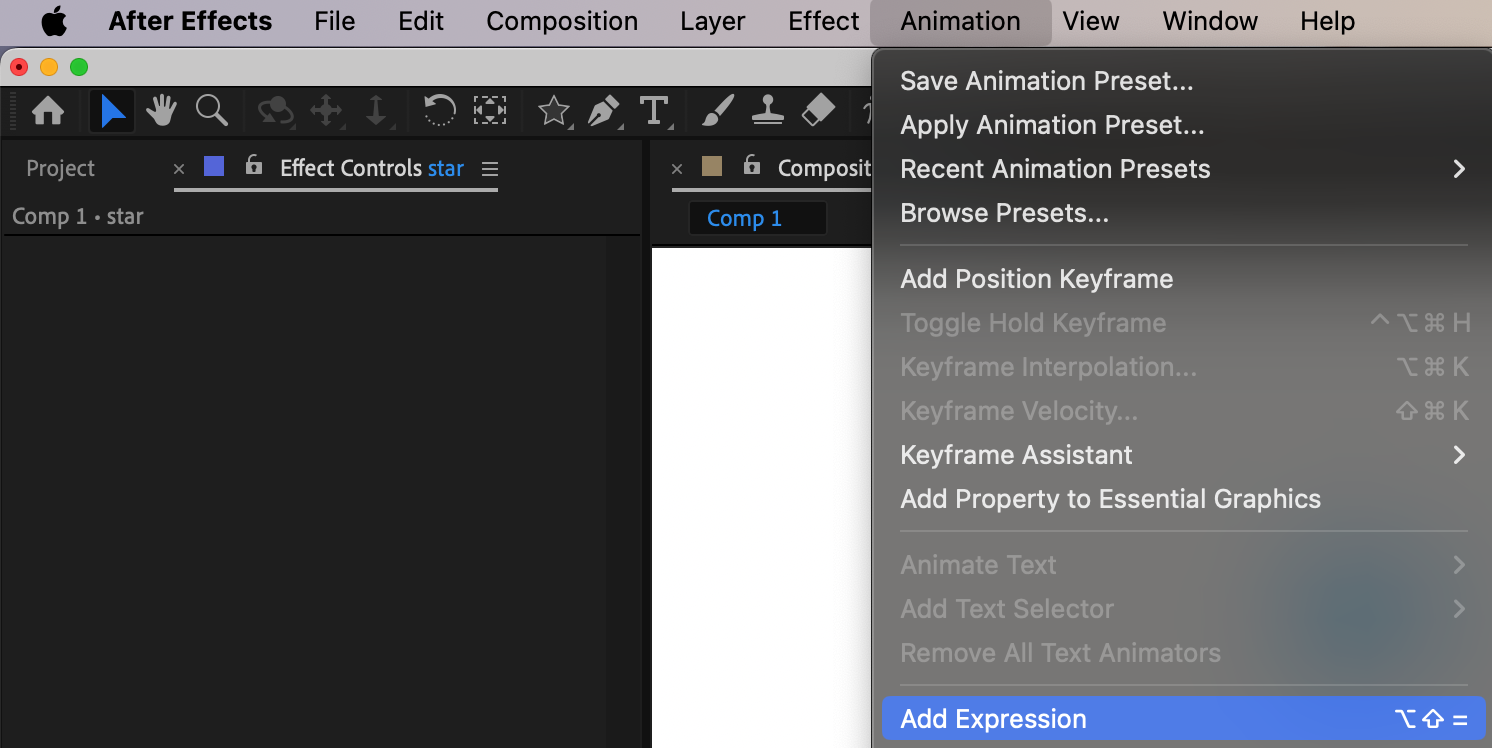Viewport: 1492px width, 748px height.
Task: Open the Effect Controls panel menu
Action: [490, 169]
